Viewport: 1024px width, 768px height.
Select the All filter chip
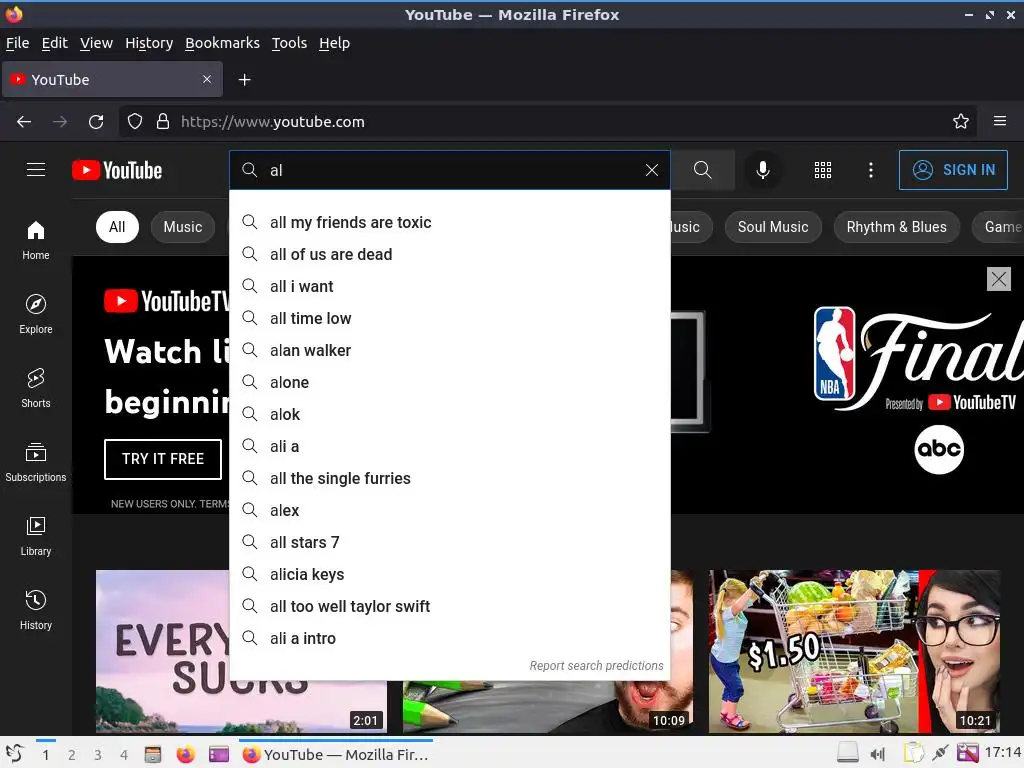(117, 227)
